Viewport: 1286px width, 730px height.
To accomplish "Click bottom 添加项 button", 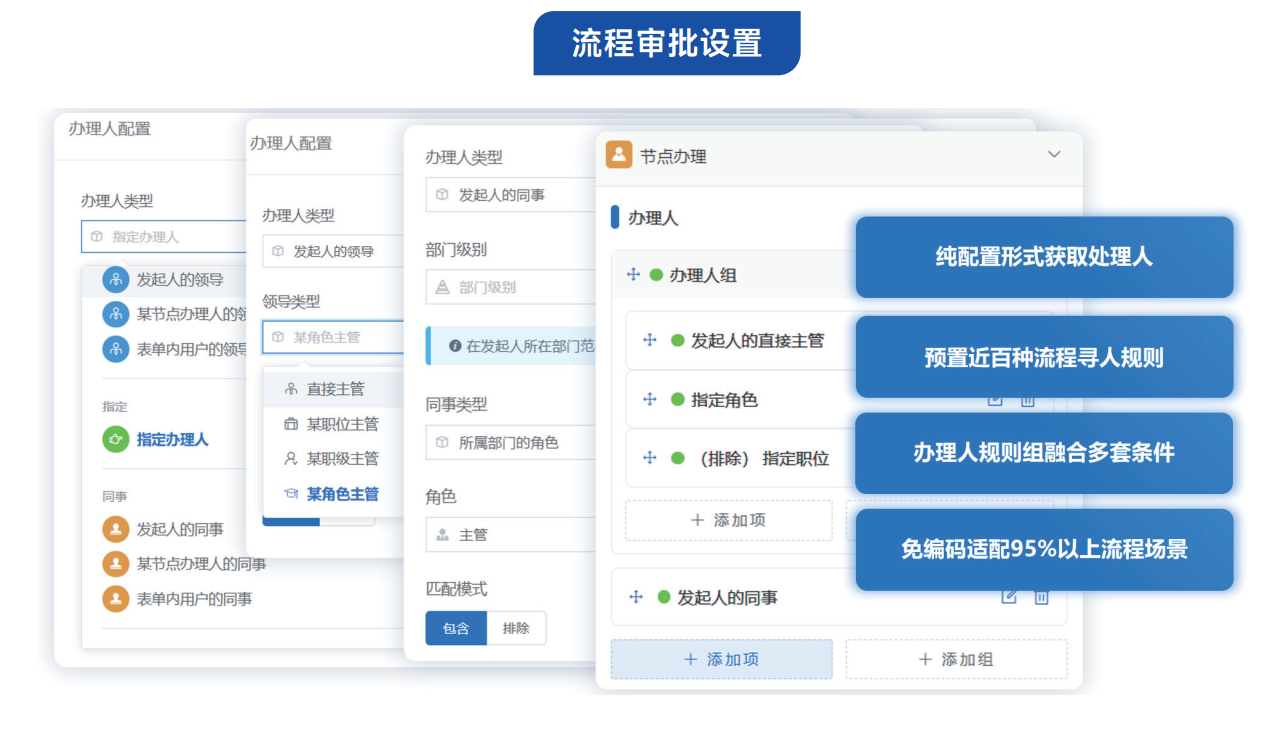I will click(x=721, y=660).
